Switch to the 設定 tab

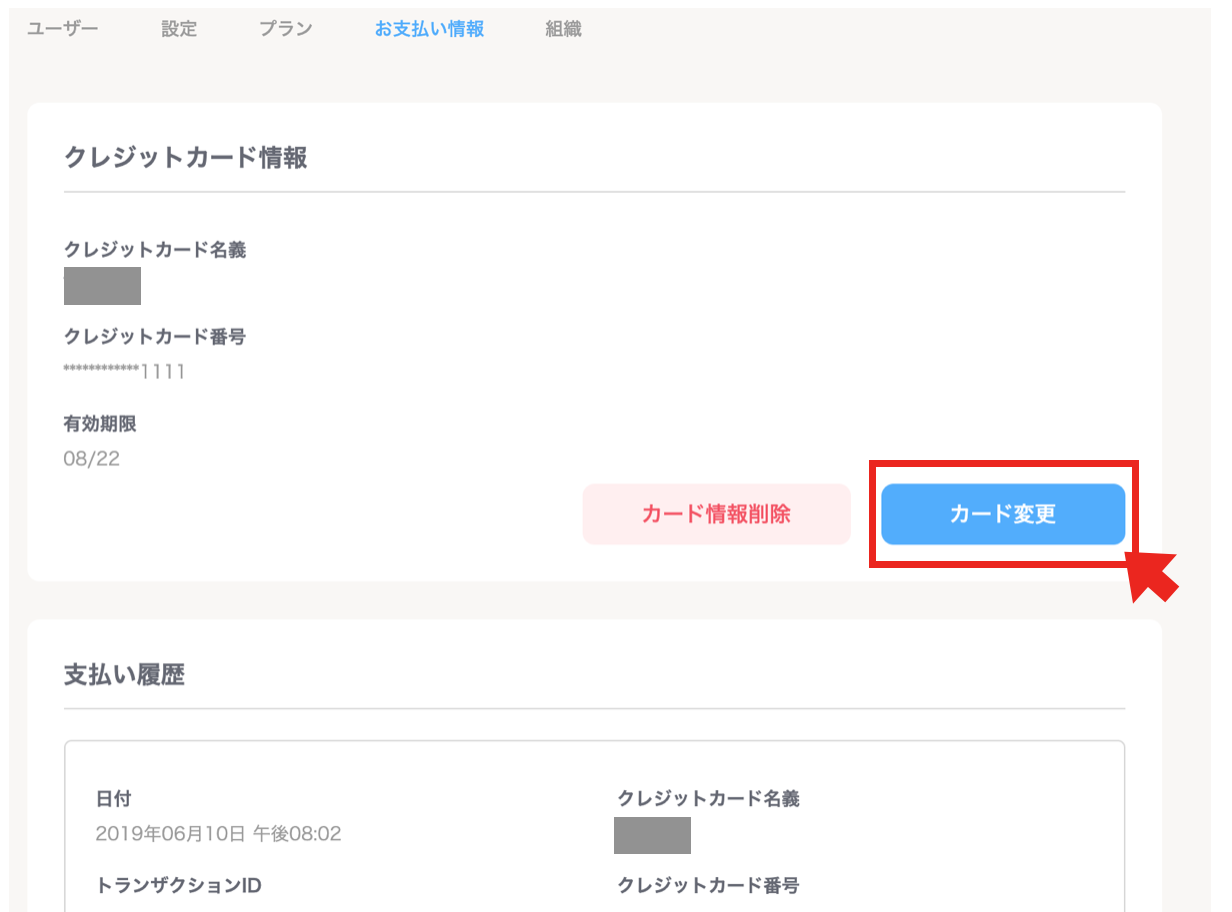click(179, 29)
